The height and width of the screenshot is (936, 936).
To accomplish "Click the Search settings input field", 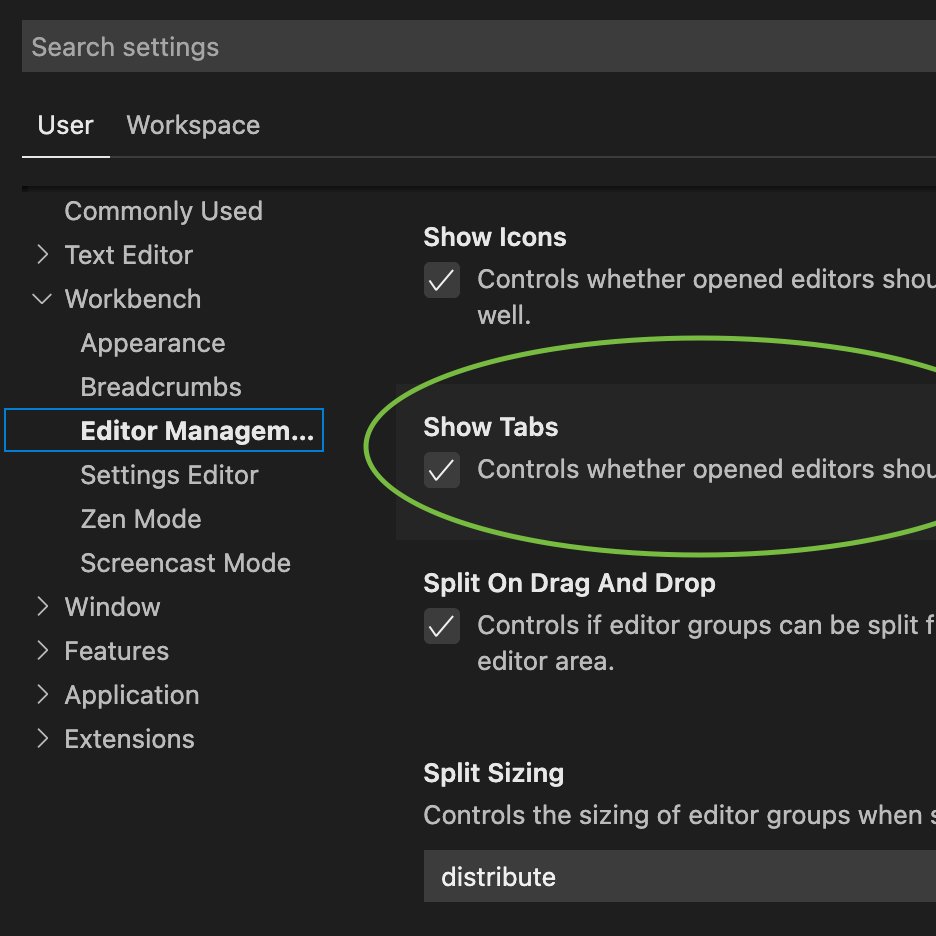I will pos(479,47).
